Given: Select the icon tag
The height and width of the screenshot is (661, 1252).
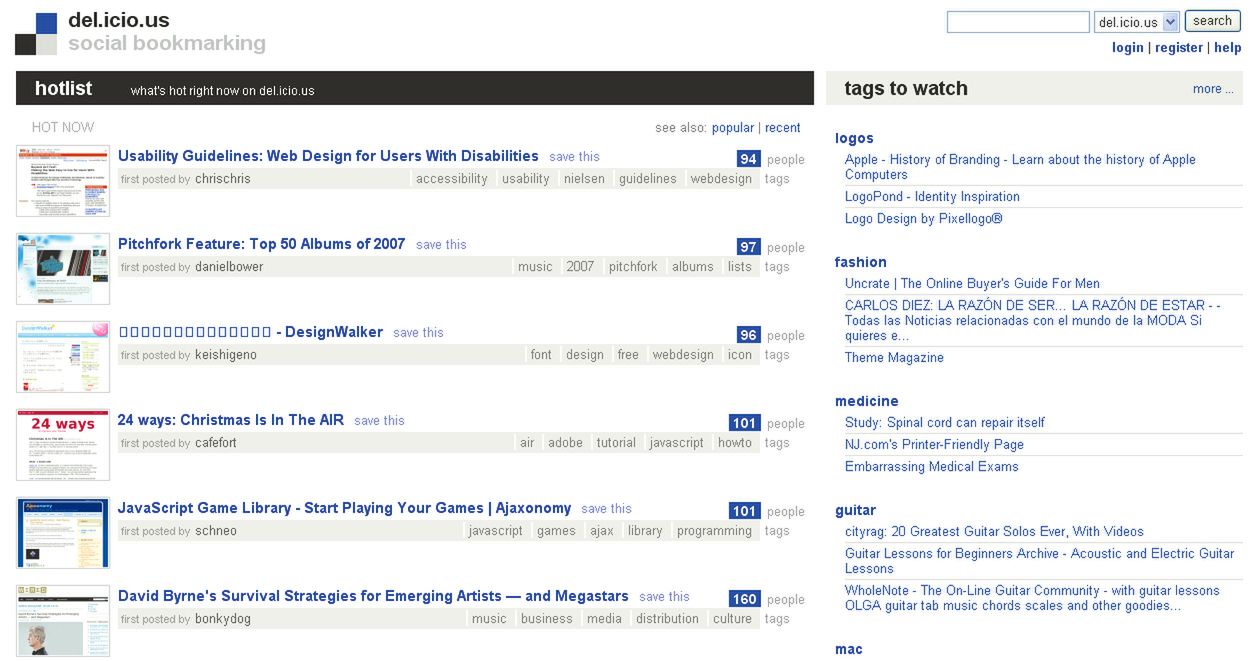Looking at the screenshot, I should (x=740, y=355).
